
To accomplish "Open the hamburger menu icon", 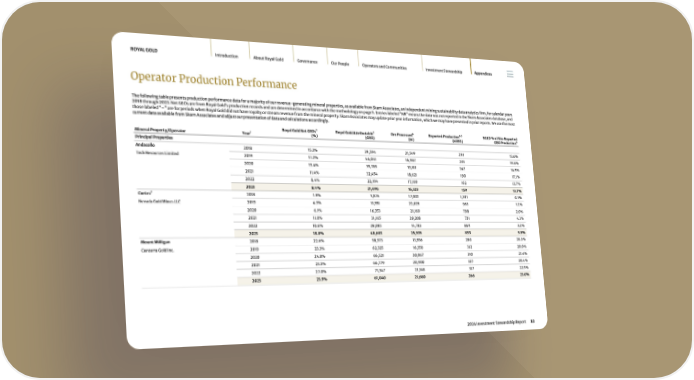I will [x=510, y=74].
